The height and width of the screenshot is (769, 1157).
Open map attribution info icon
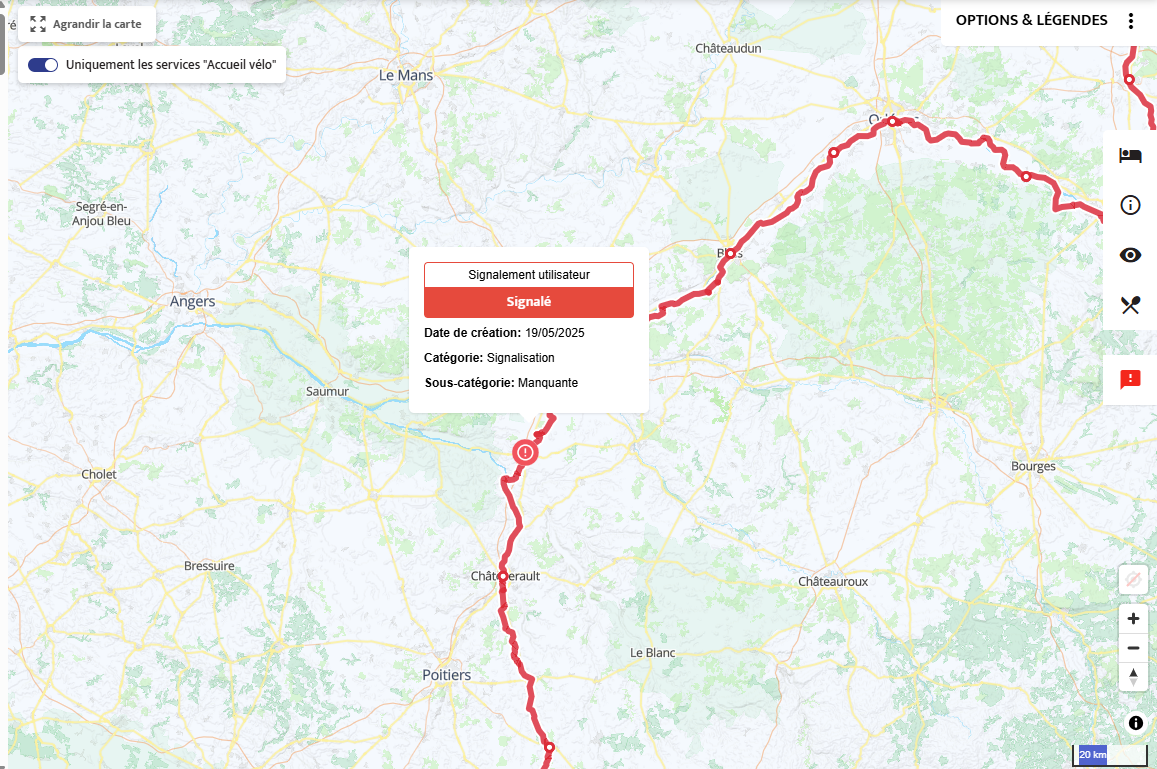coord(1136,723)
